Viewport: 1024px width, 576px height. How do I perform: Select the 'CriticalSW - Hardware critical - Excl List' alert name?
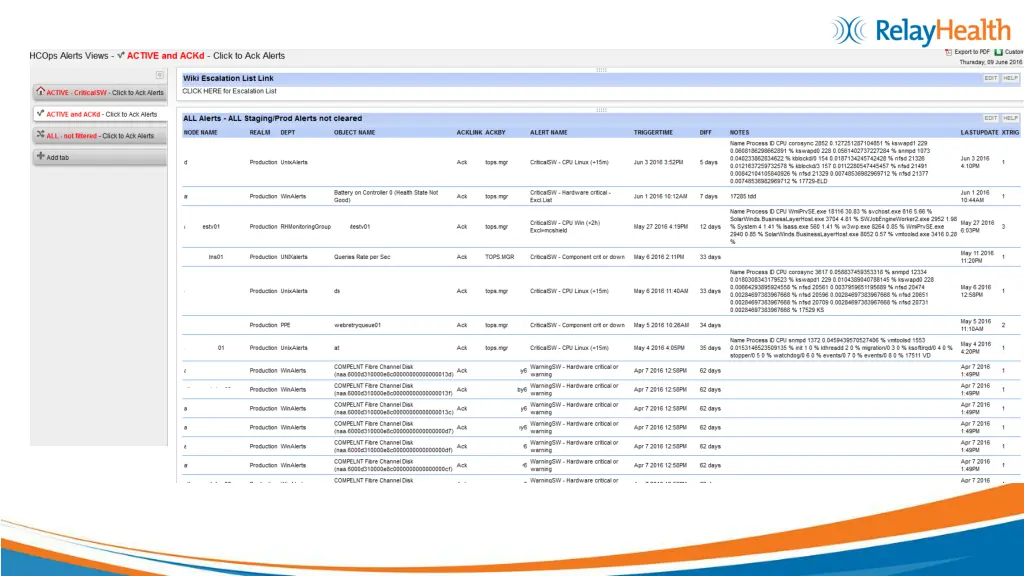coord(570,197)
